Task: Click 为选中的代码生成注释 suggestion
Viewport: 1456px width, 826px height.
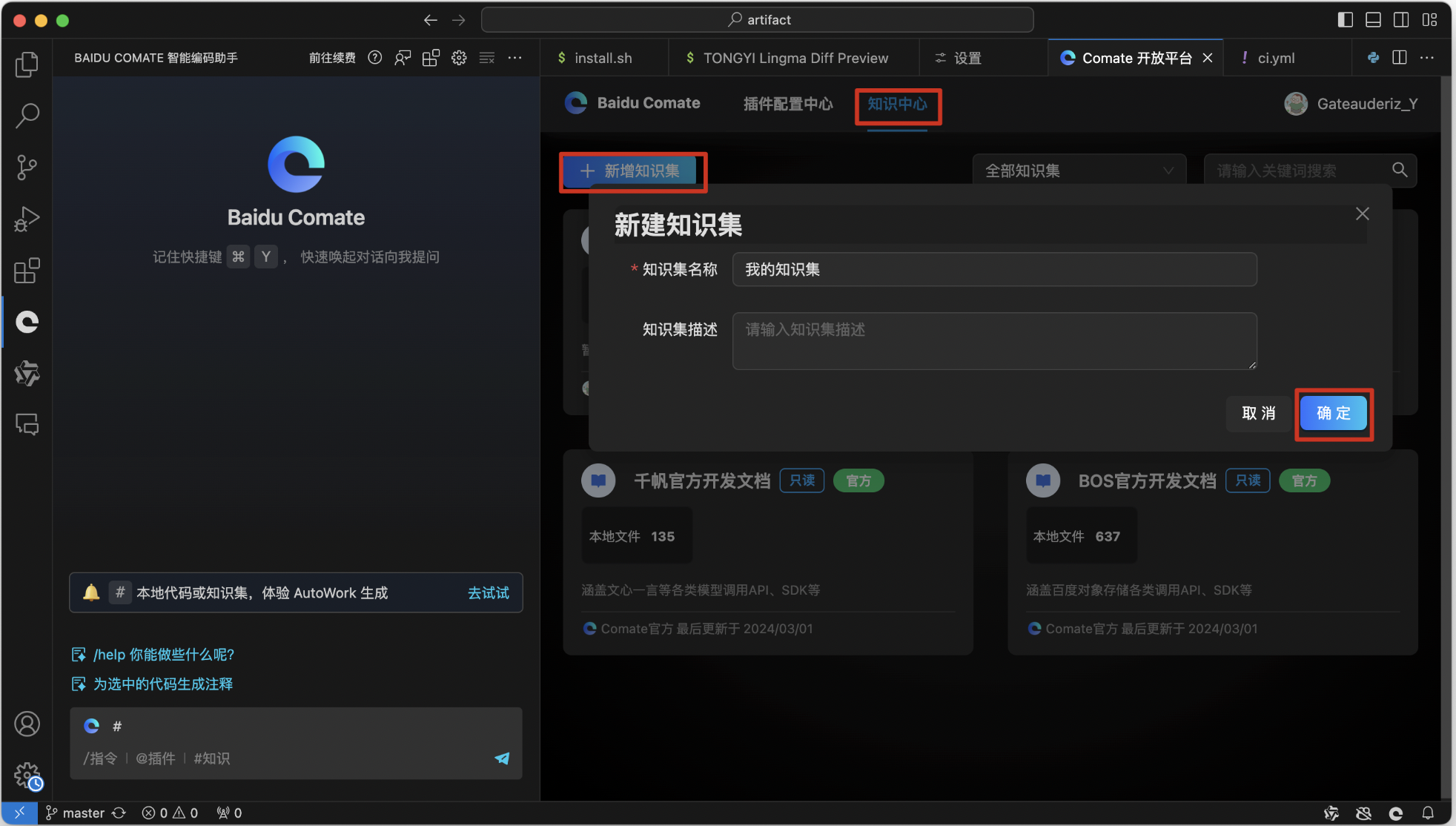Action: pyautogui.click(x=153, y=684)
